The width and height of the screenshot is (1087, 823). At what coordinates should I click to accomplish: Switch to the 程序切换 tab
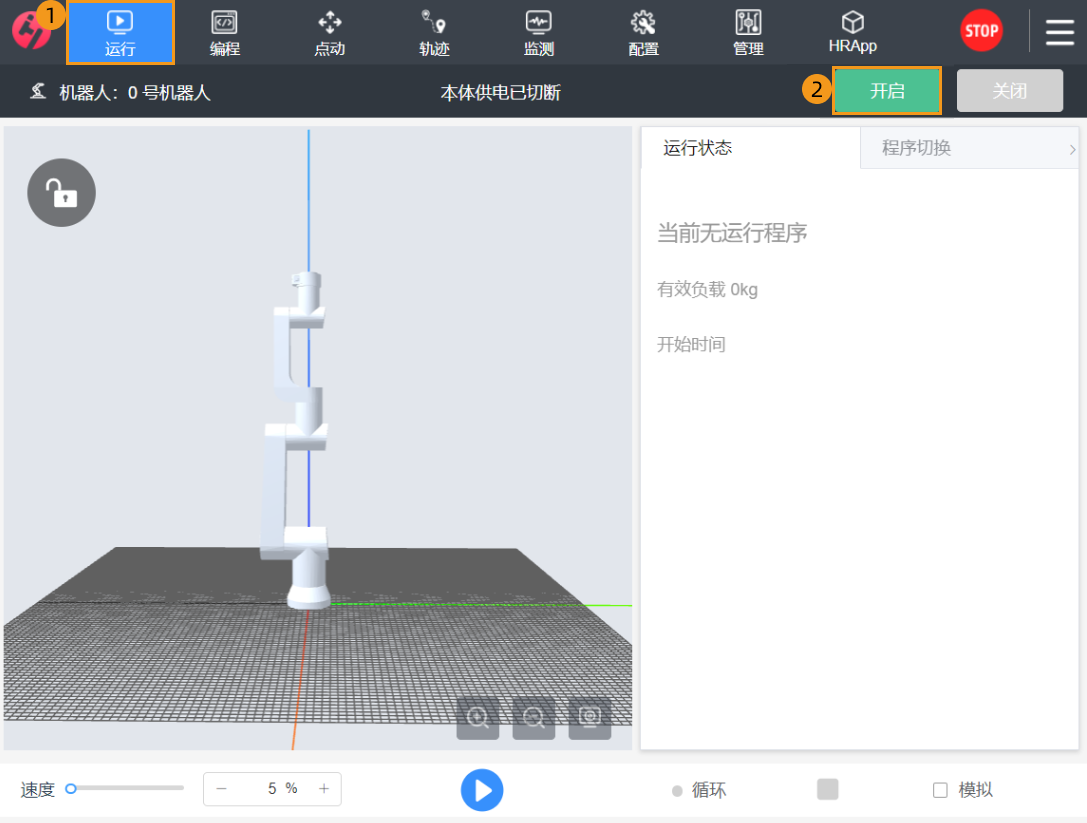pyautogui.click(x=916, y=149)
